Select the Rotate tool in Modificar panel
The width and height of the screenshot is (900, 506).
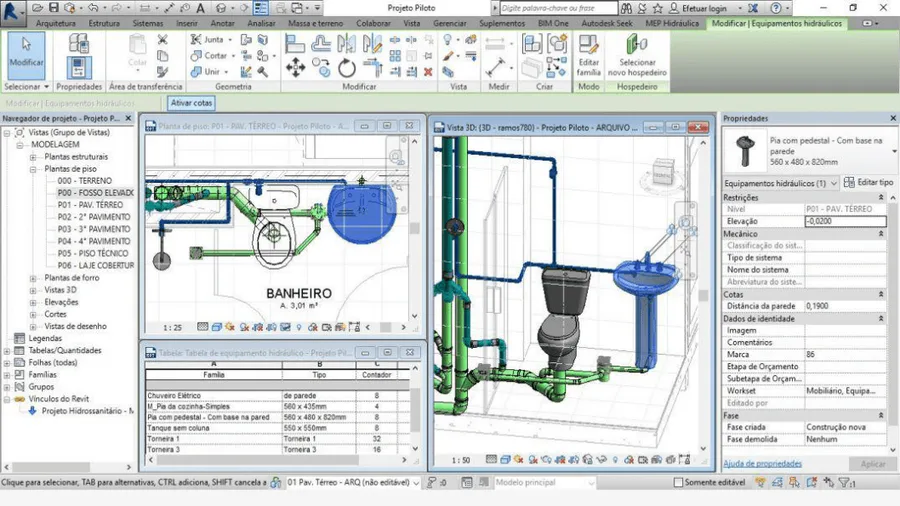coord(347,67)
